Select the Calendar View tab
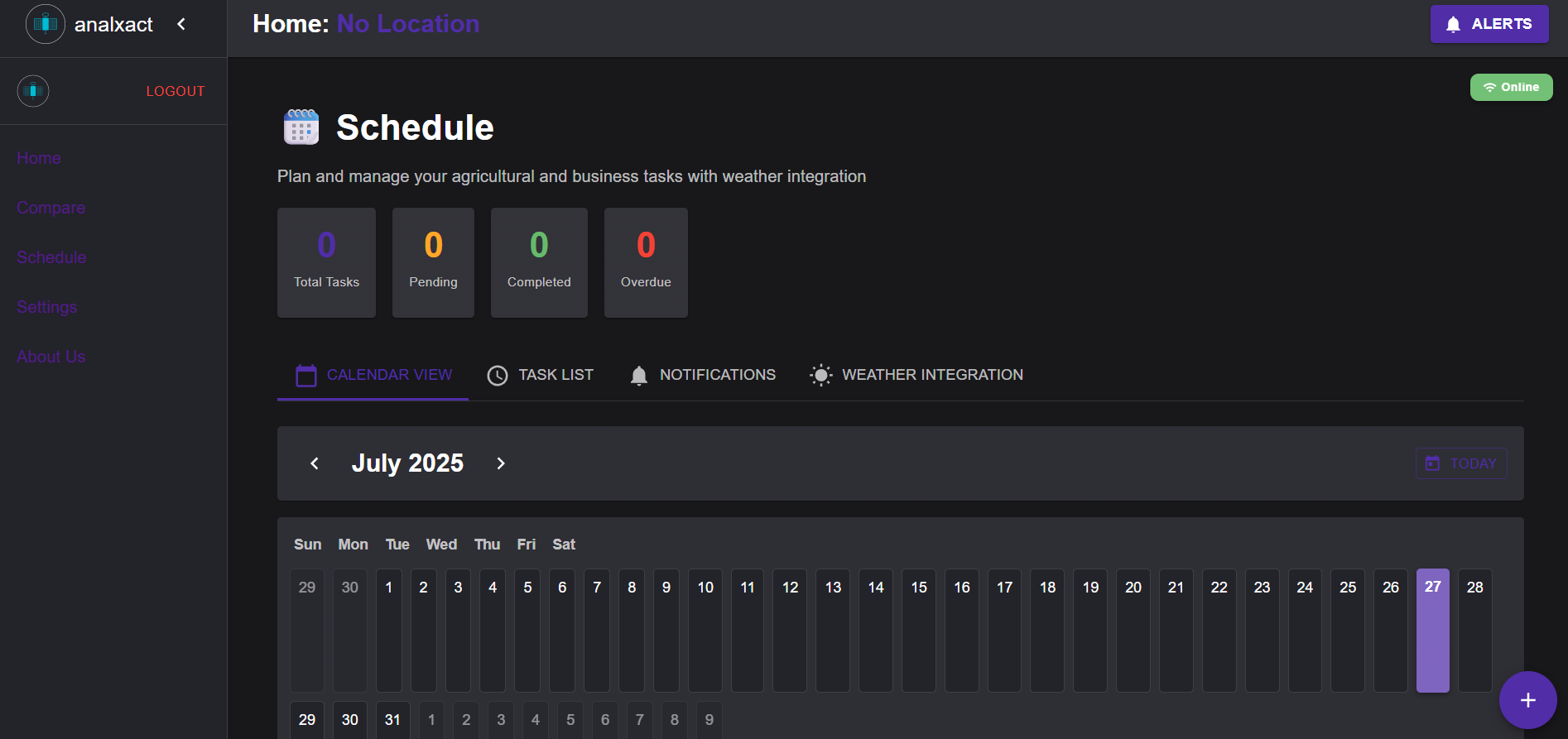The width and height of the screenshot is (1568, 739). coord(373,375)
